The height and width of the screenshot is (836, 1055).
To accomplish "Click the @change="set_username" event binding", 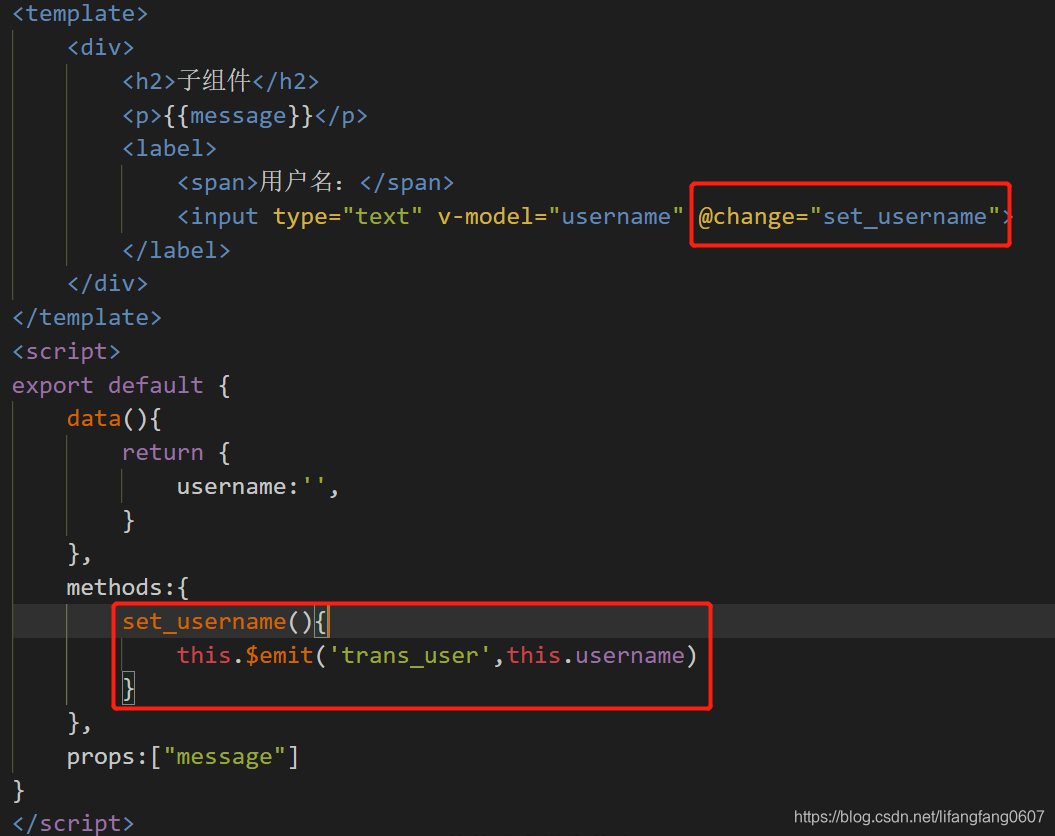I will (x=849, y=217).
